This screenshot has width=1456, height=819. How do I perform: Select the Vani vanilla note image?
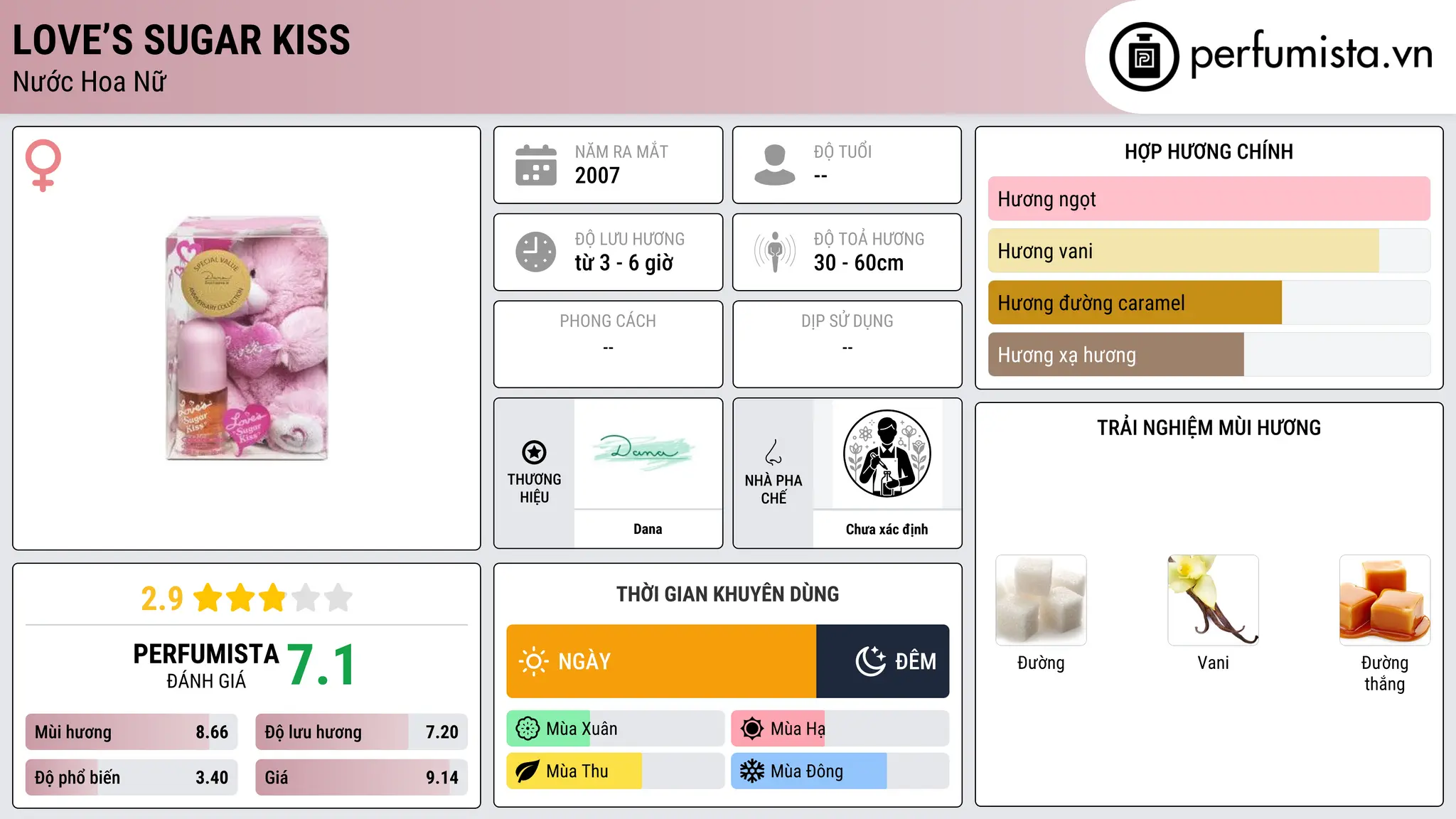(1213, 600)
